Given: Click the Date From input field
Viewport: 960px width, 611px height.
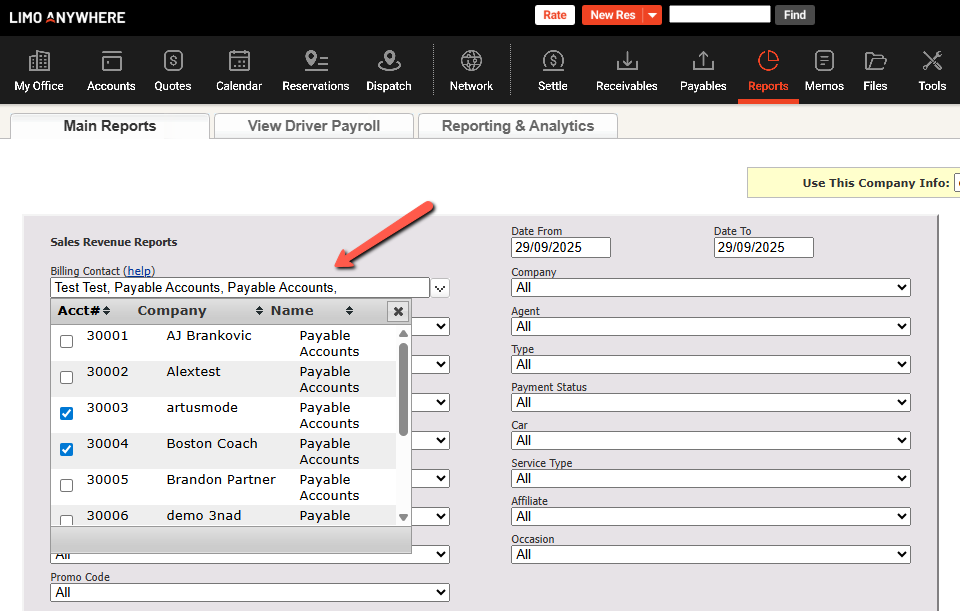Looking at the screenshot, I should click(x=560, y=247).
